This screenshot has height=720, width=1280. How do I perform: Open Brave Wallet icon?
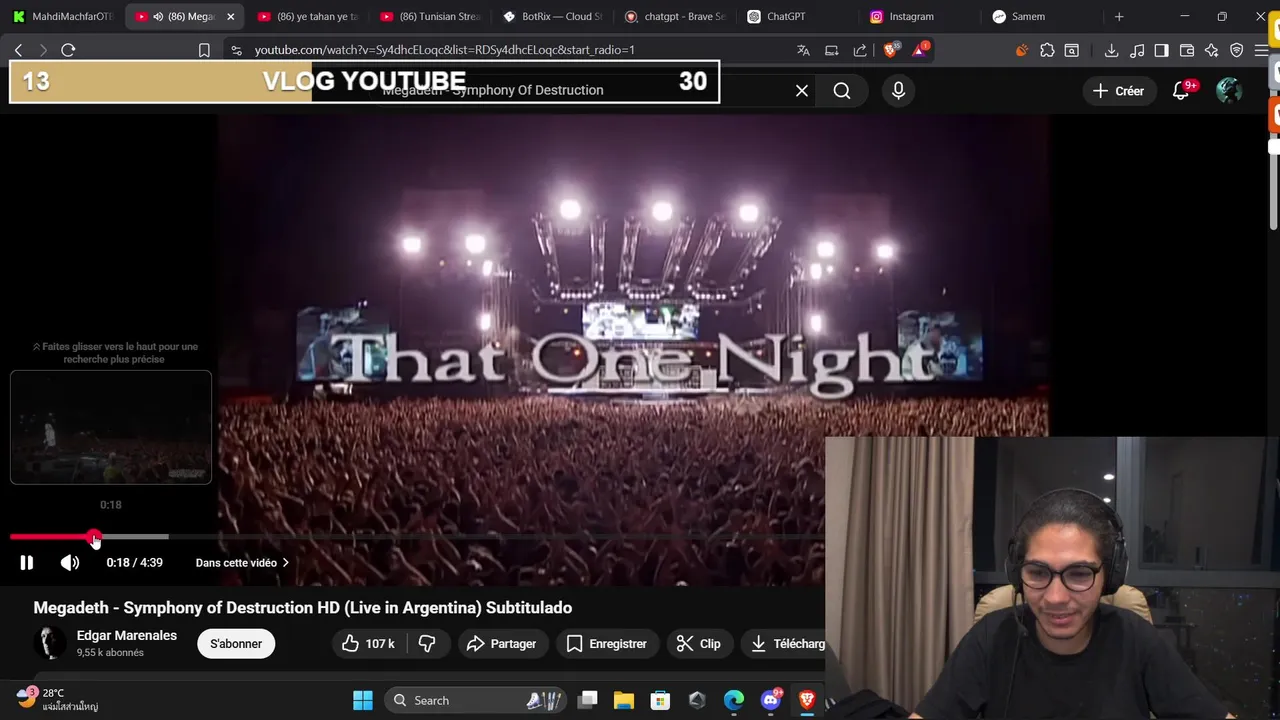tap(1187, 50)
